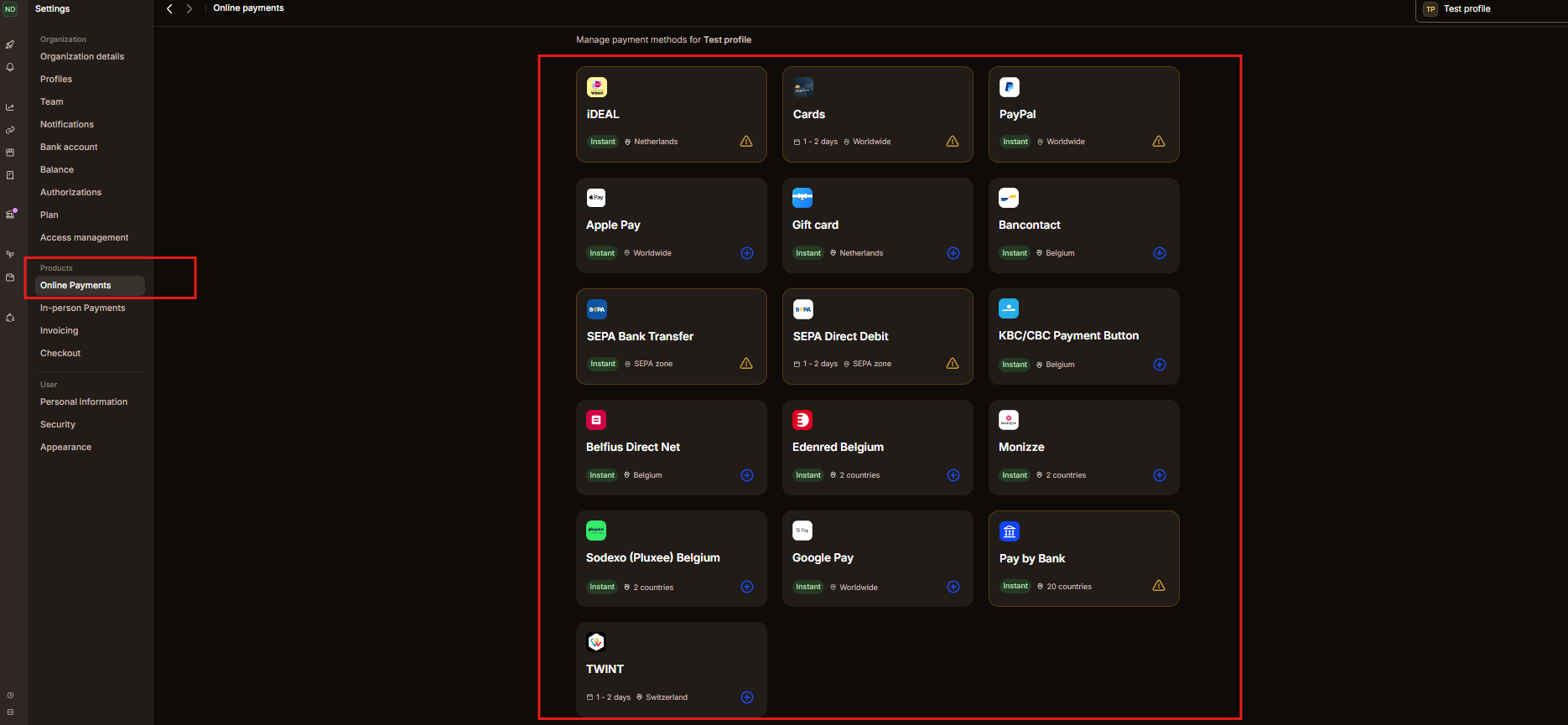The image size is (1568, 725).
Task: Open the Cards payment method card
Action: pyautogui.click(x=878, y=115)
